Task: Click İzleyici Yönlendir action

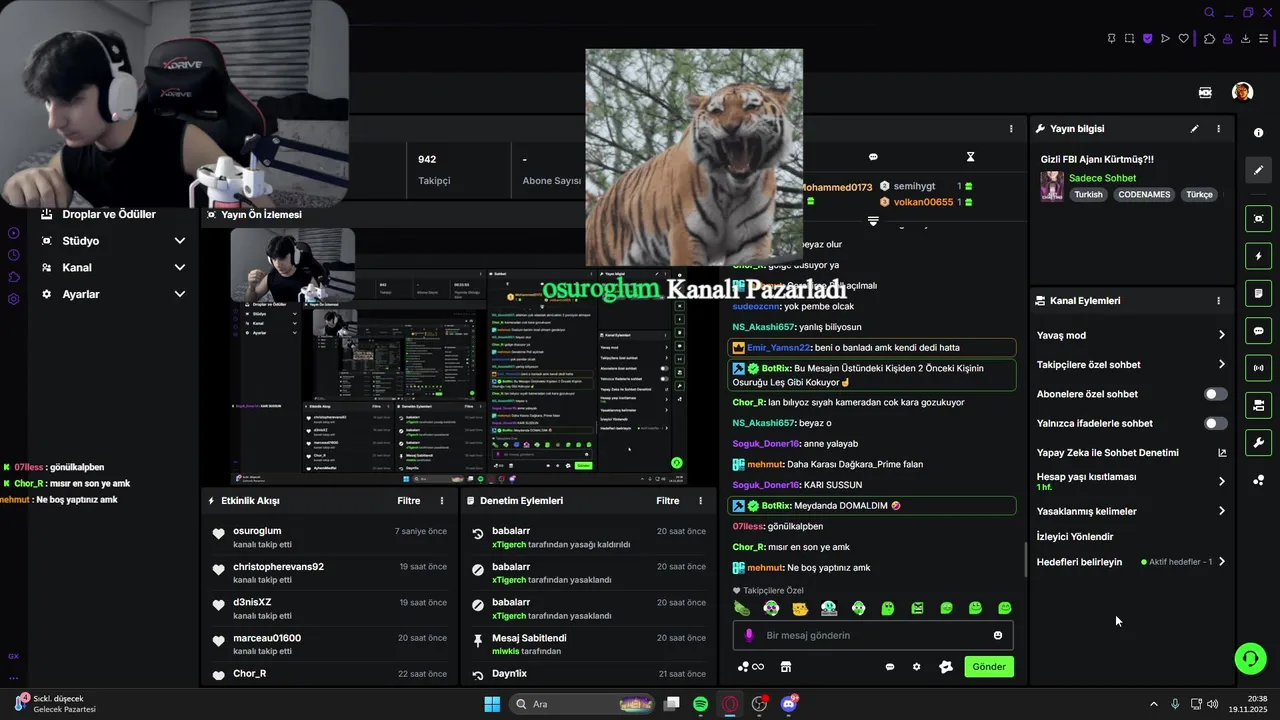Action: (x=1075, y=537)
